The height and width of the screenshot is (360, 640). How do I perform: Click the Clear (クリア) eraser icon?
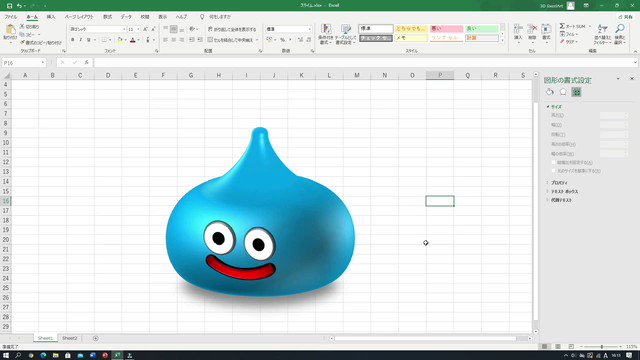pyautogui.click(x=562, y=42)
